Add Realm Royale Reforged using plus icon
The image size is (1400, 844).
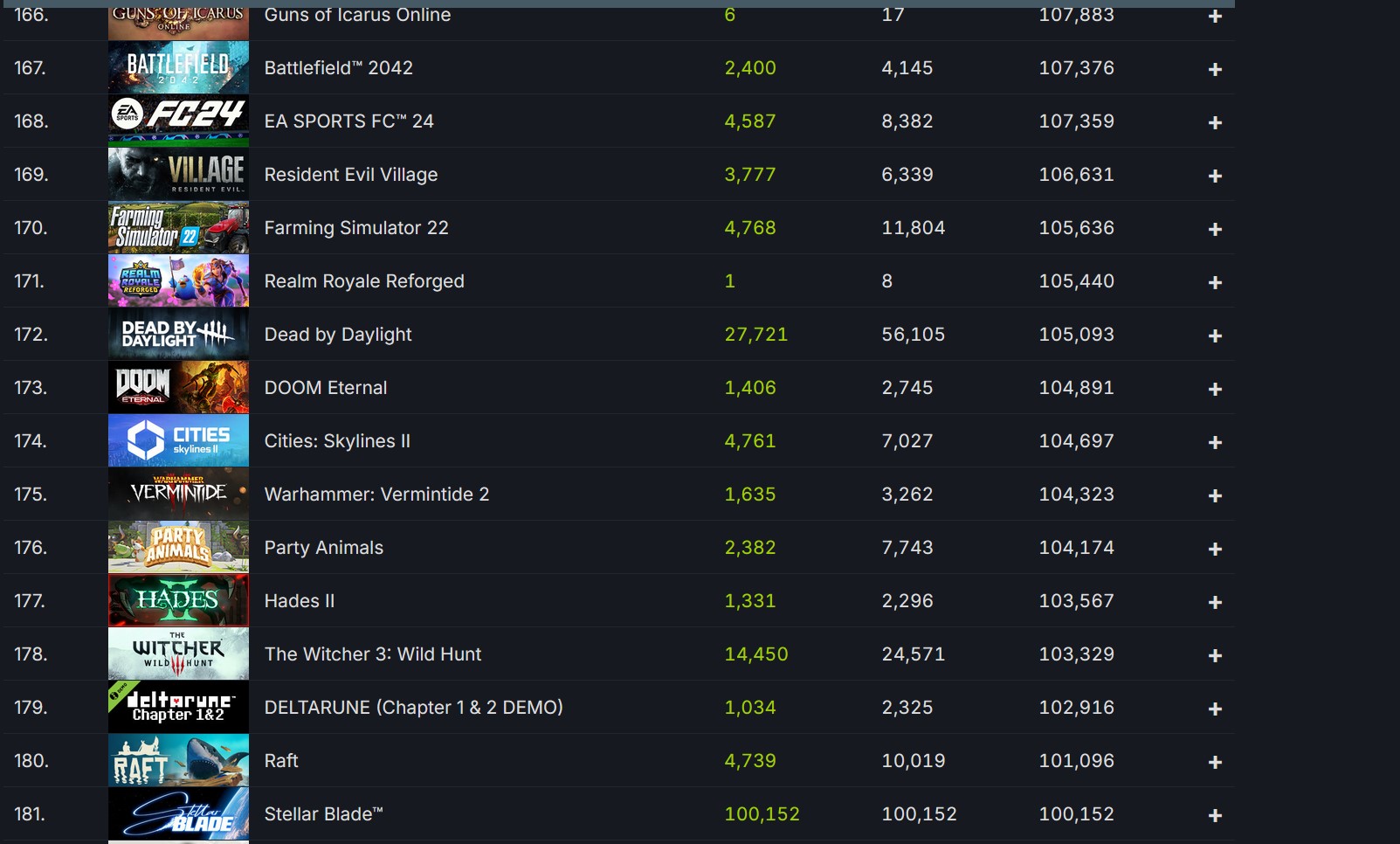(x=1215, y=282)
